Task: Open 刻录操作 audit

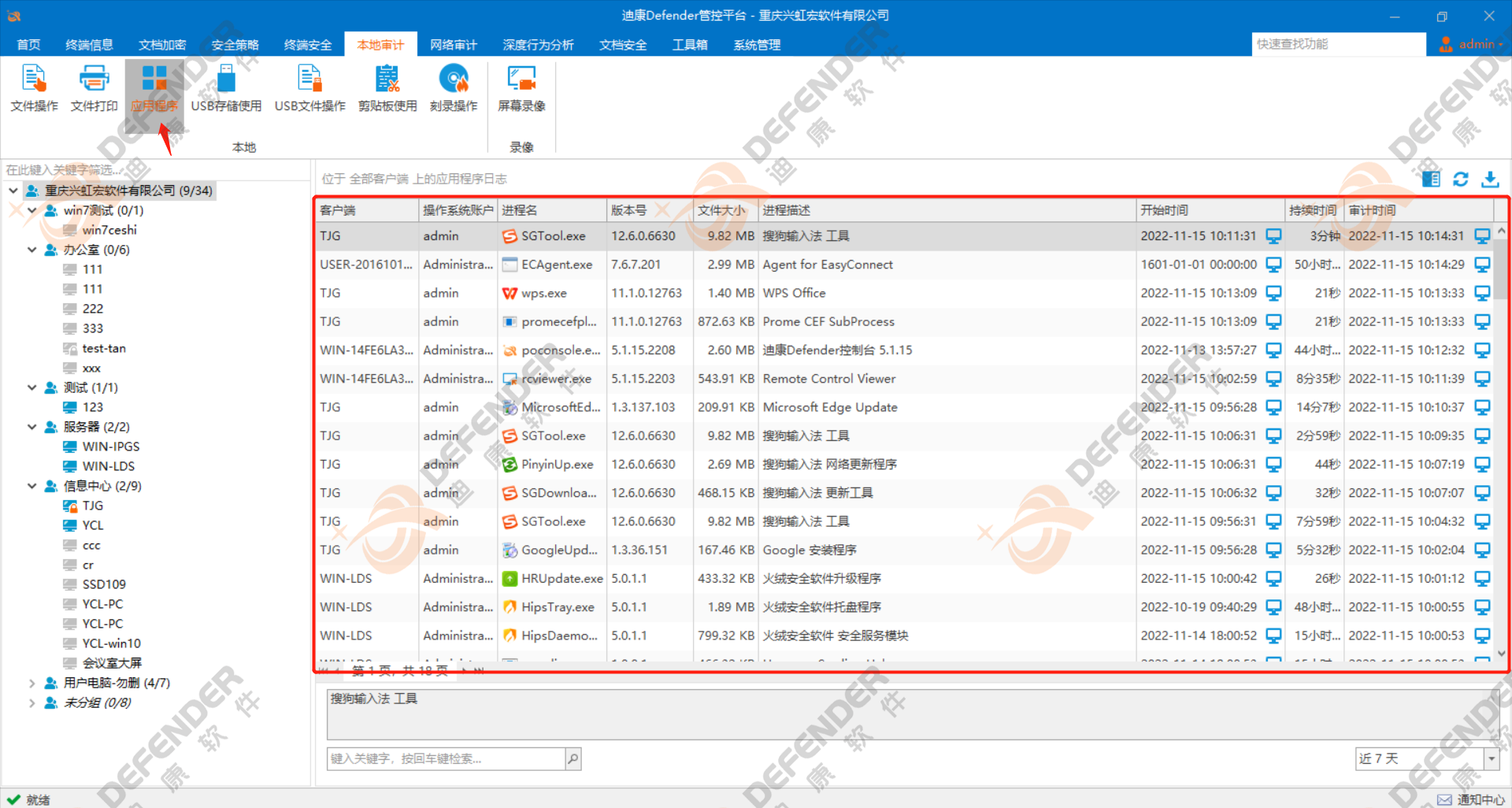Action: [x=454, y=89]
